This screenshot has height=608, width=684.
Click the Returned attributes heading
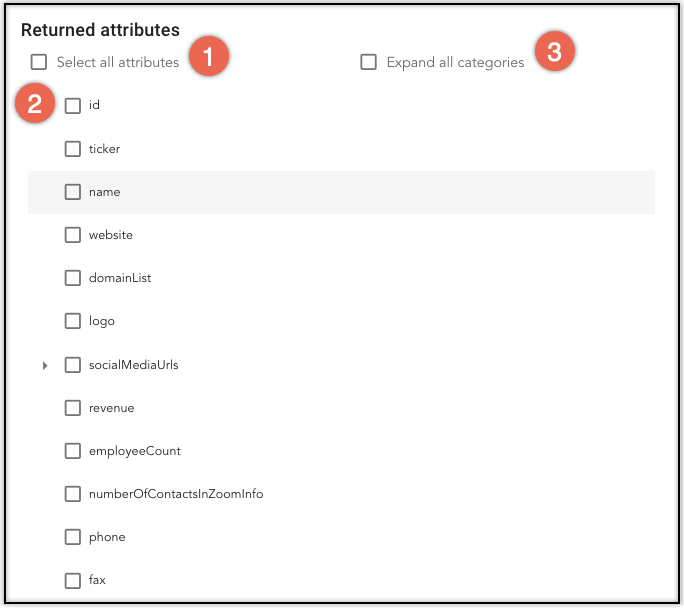pos(100,30)
